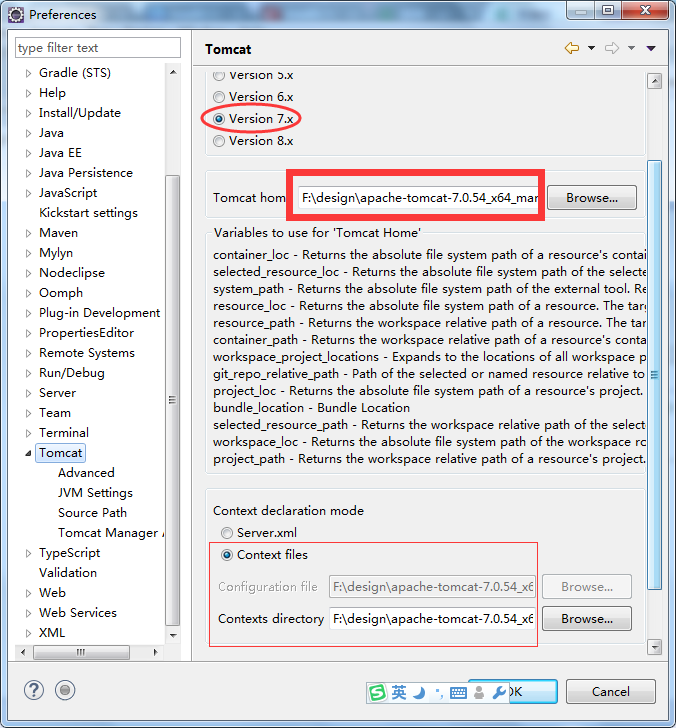Choose Context files declaration mode
The width and height of the screenshot is (676, 728).
click(x=227, y=555)
